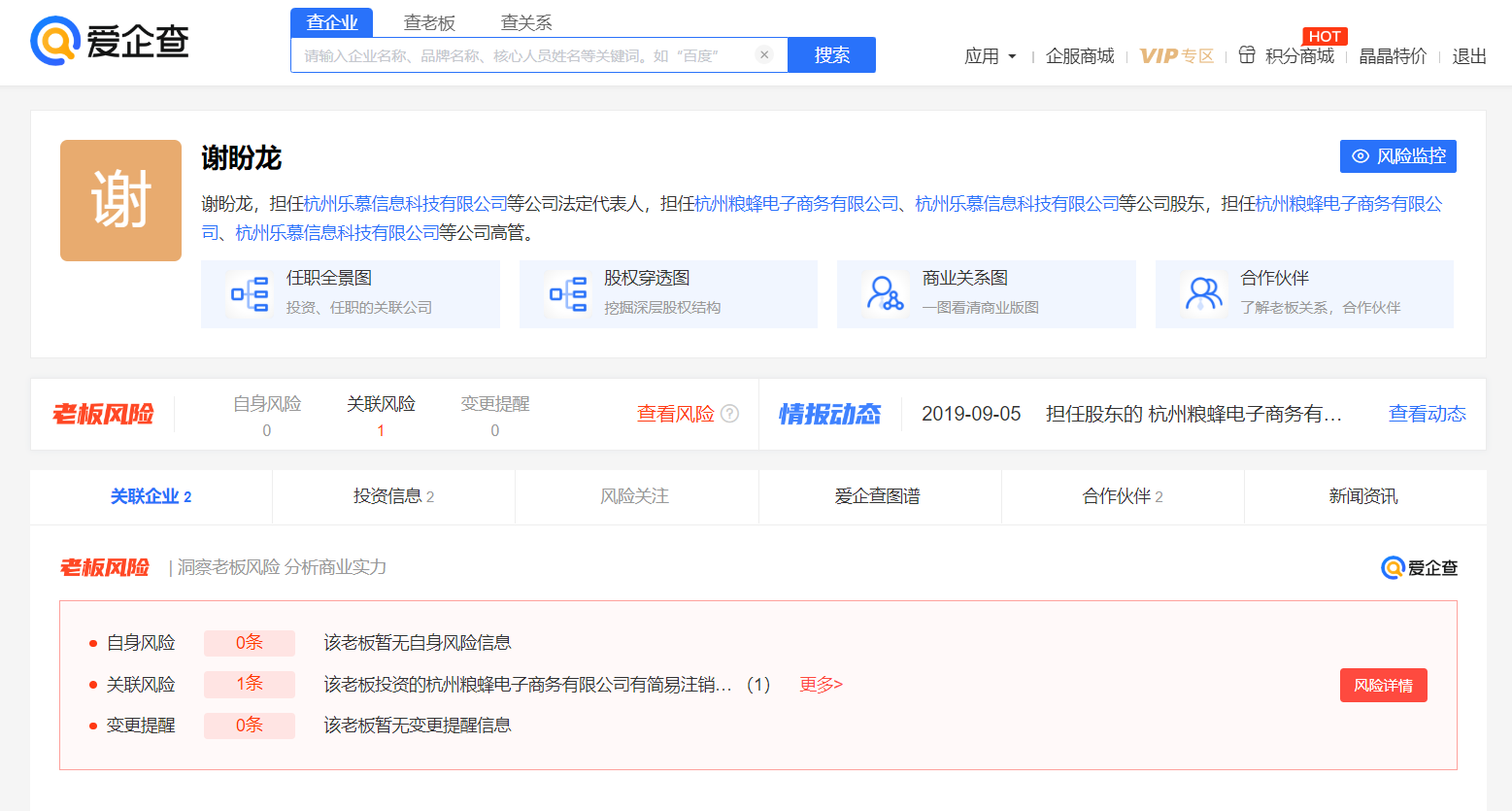Click the 晶晶特价 account link
Screen dimensions: 1512x811
(1393, 56)
